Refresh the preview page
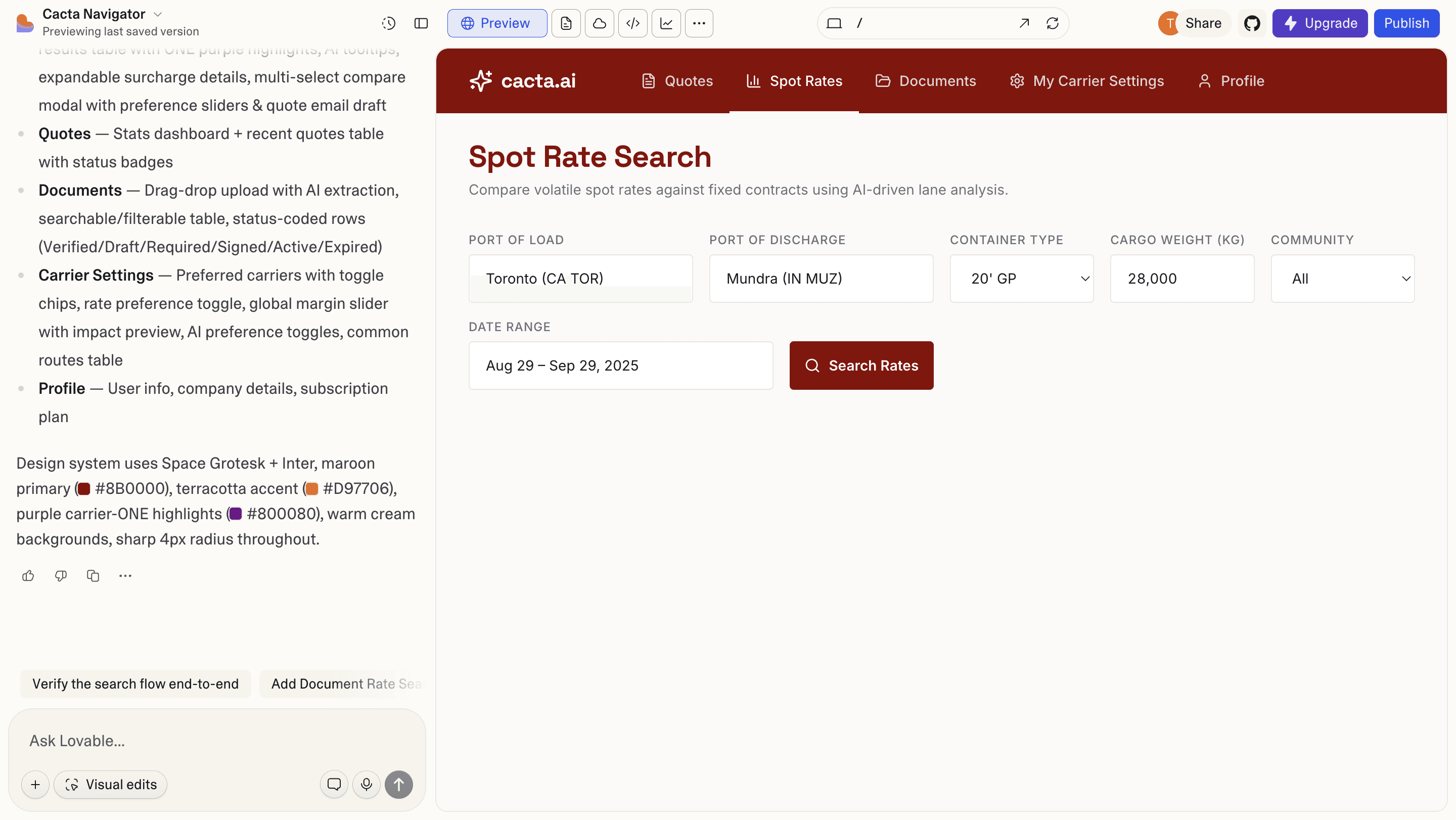 tap(1052, 23)
